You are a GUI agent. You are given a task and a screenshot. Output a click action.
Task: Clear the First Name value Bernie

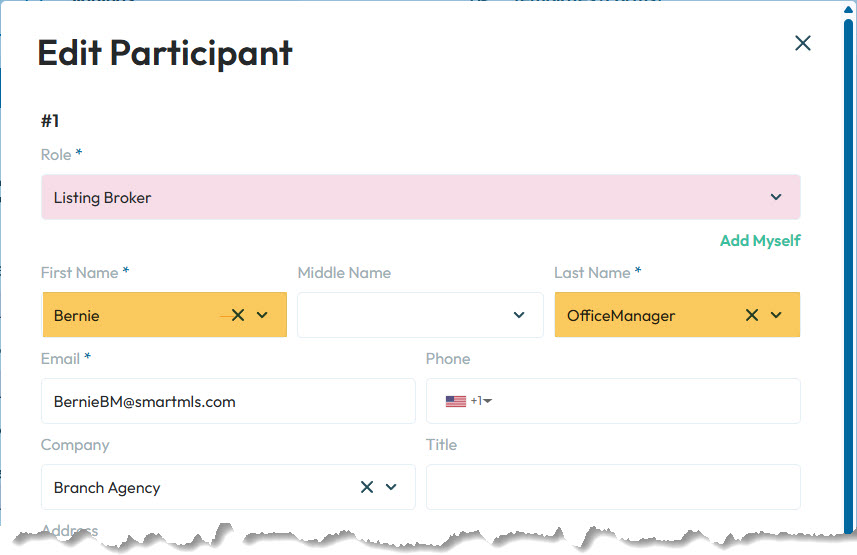(238, 315)
